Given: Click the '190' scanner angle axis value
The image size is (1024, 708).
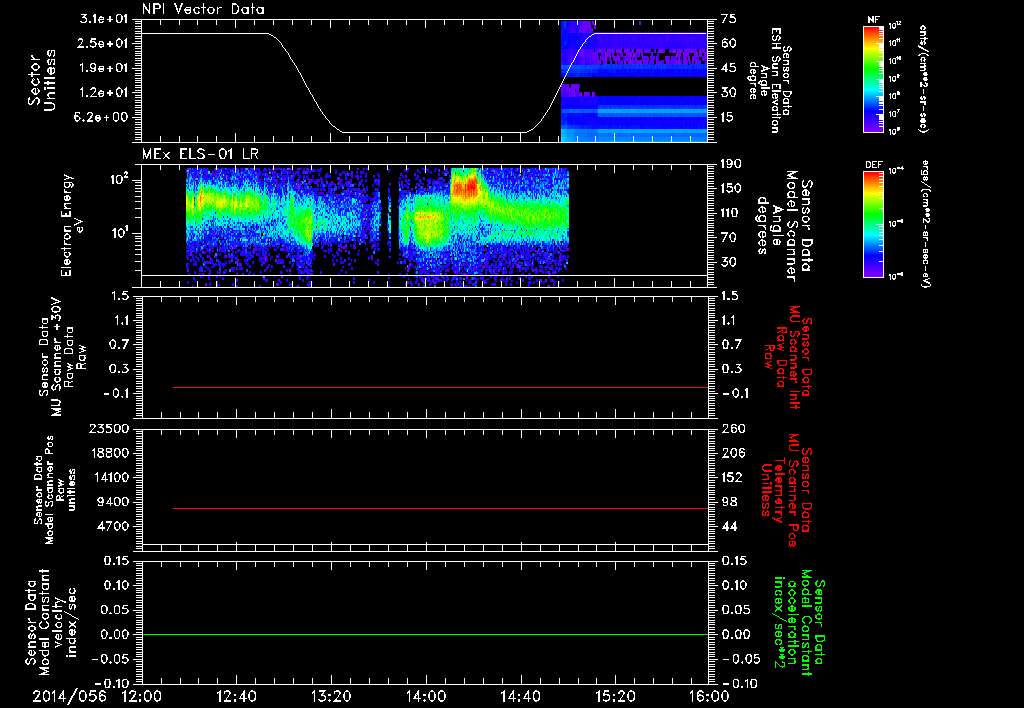Looking at the screenshot, I should pos(732,164).
